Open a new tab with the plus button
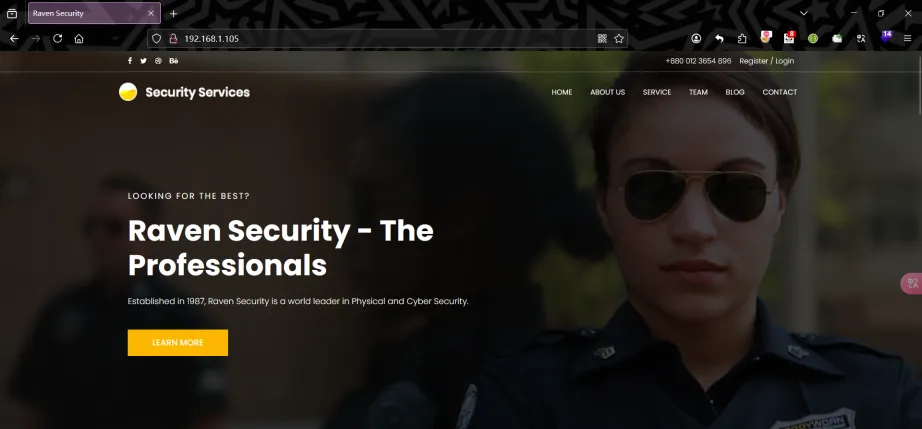 [173, 14]
